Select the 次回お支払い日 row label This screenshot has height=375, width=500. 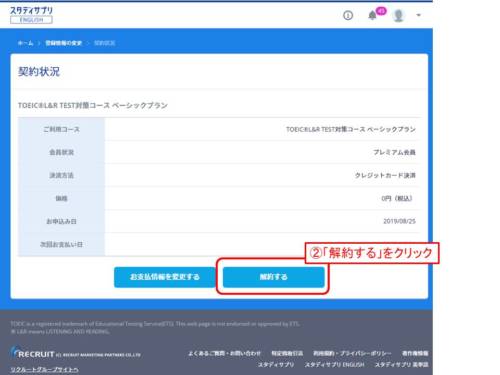pos(61,244)
